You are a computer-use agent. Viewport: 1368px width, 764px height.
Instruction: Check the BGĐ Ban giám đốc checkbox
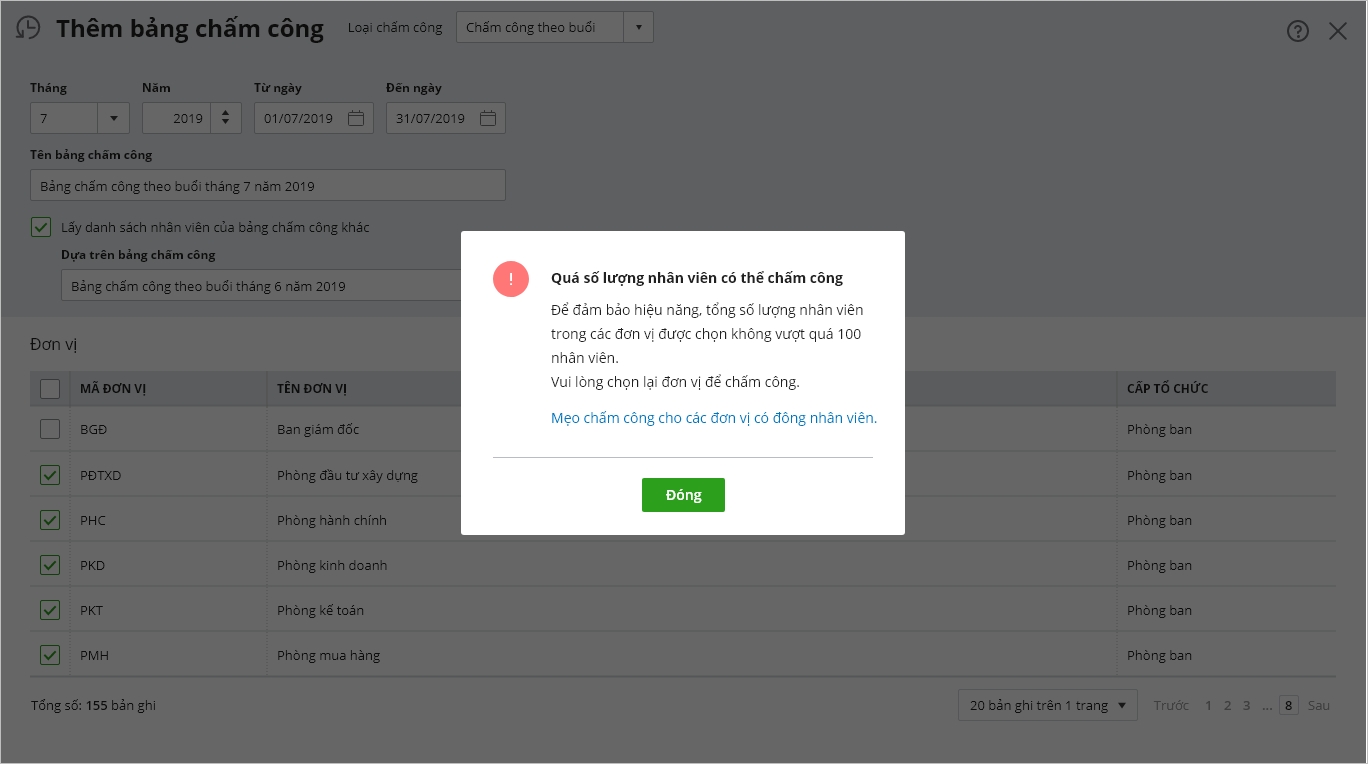pyautogui.click(x=50, y=429)
